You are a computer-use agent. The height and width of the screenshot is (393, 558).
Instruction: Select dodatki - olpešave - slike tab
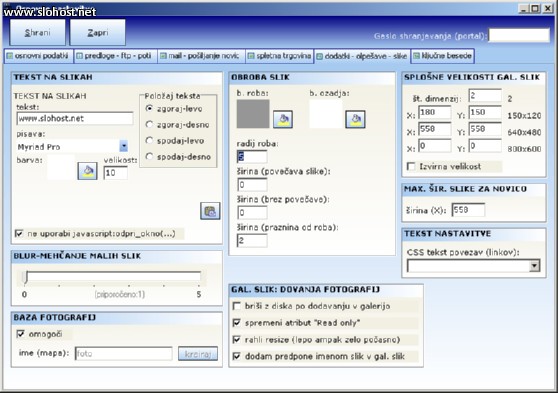coord(362,56)
